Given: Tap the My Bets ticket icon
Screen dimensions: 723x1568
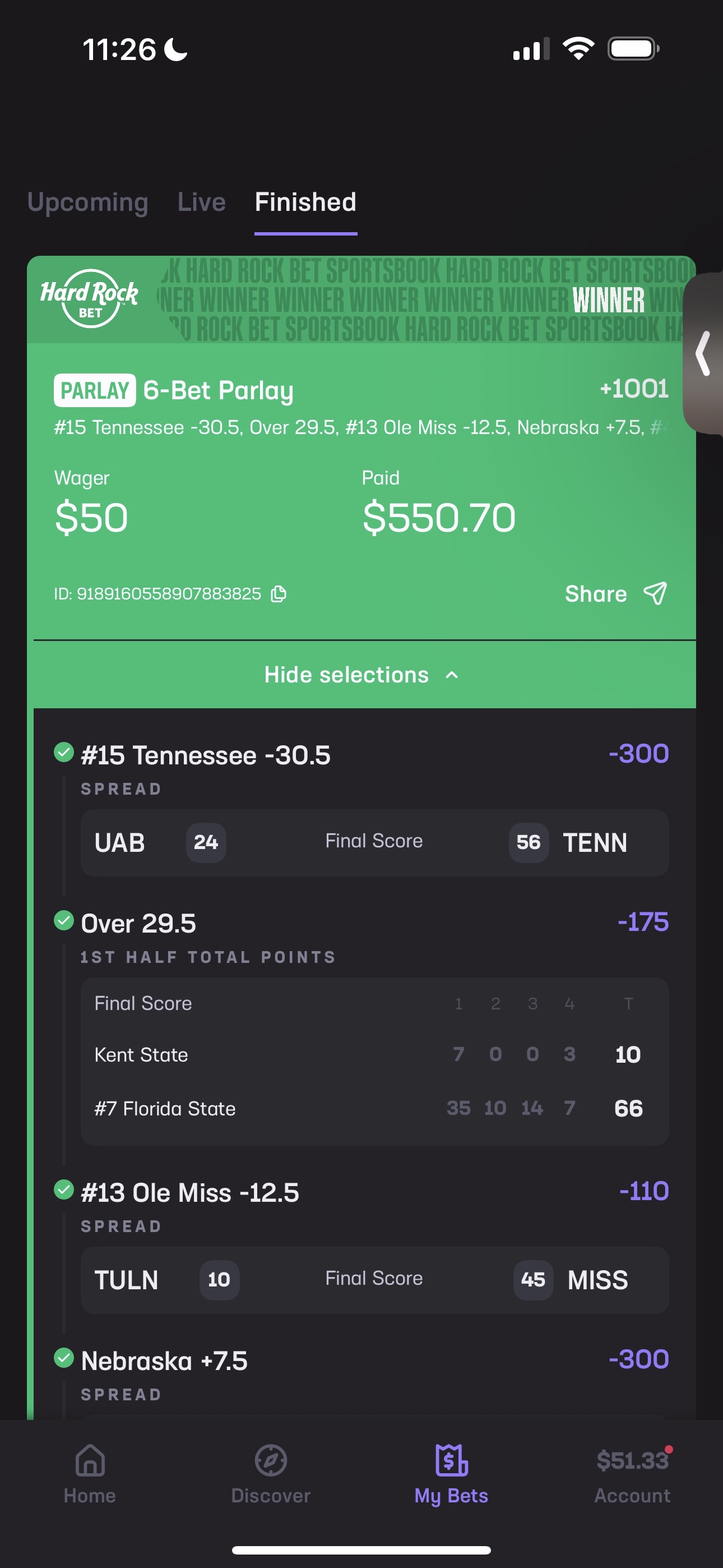Looking at the screenshot, I should tap(451, 1460).
